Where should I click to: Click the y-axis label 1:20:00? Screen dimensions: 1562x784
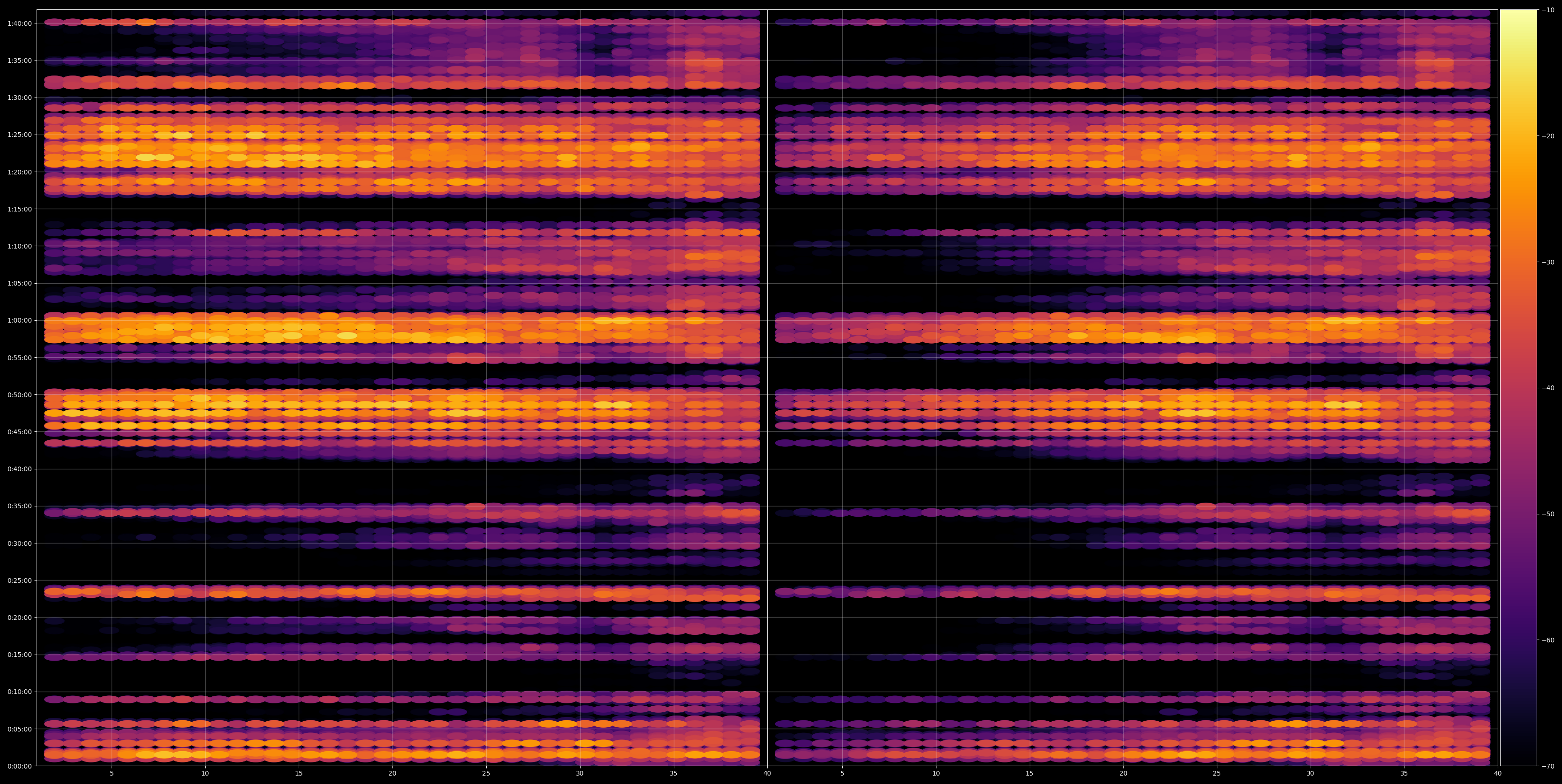[x=19, y=172]
